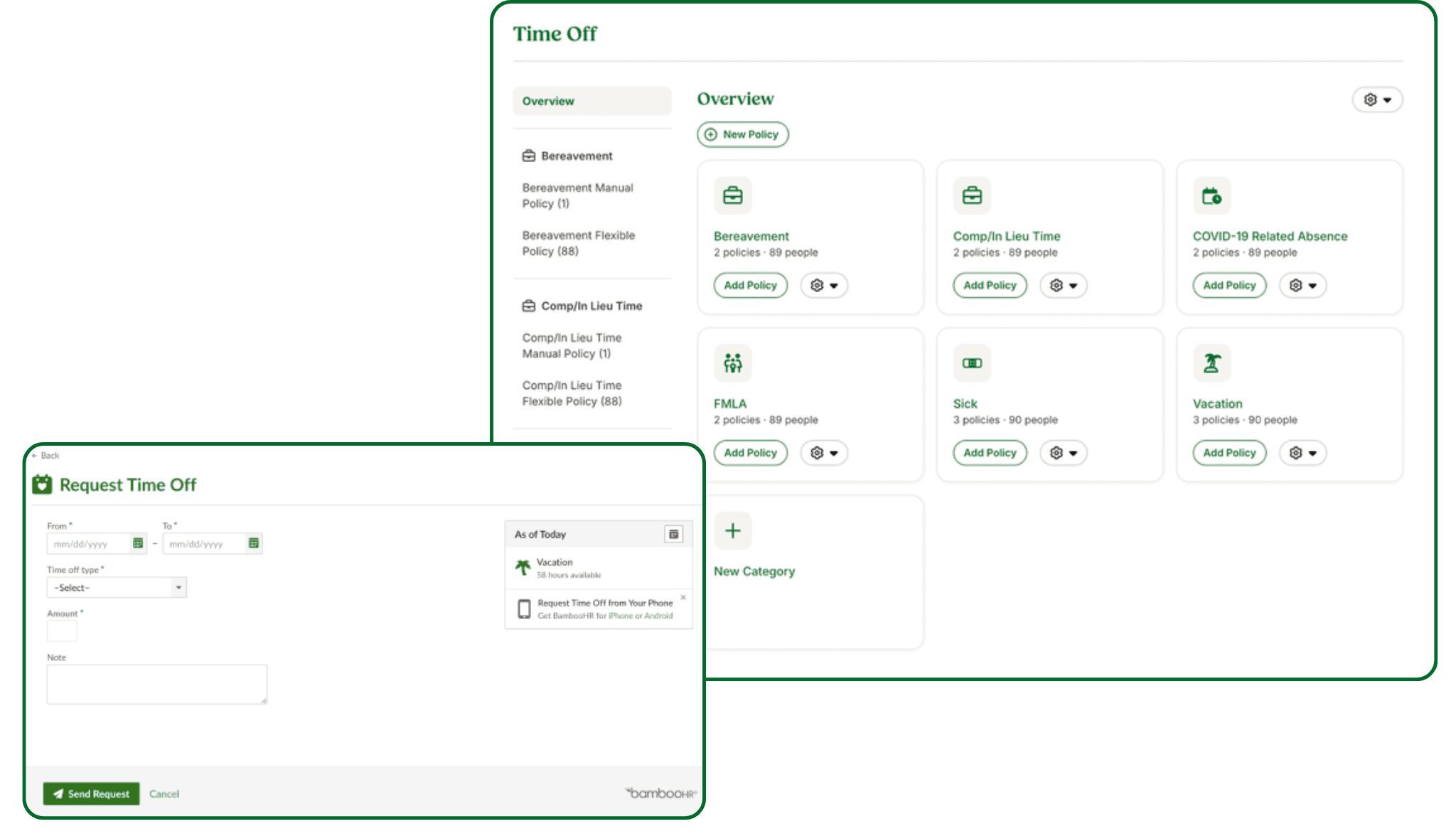Click the '58 hours available' text
Viewport: 1456px width, 836px height.
(x=569, y=575)
